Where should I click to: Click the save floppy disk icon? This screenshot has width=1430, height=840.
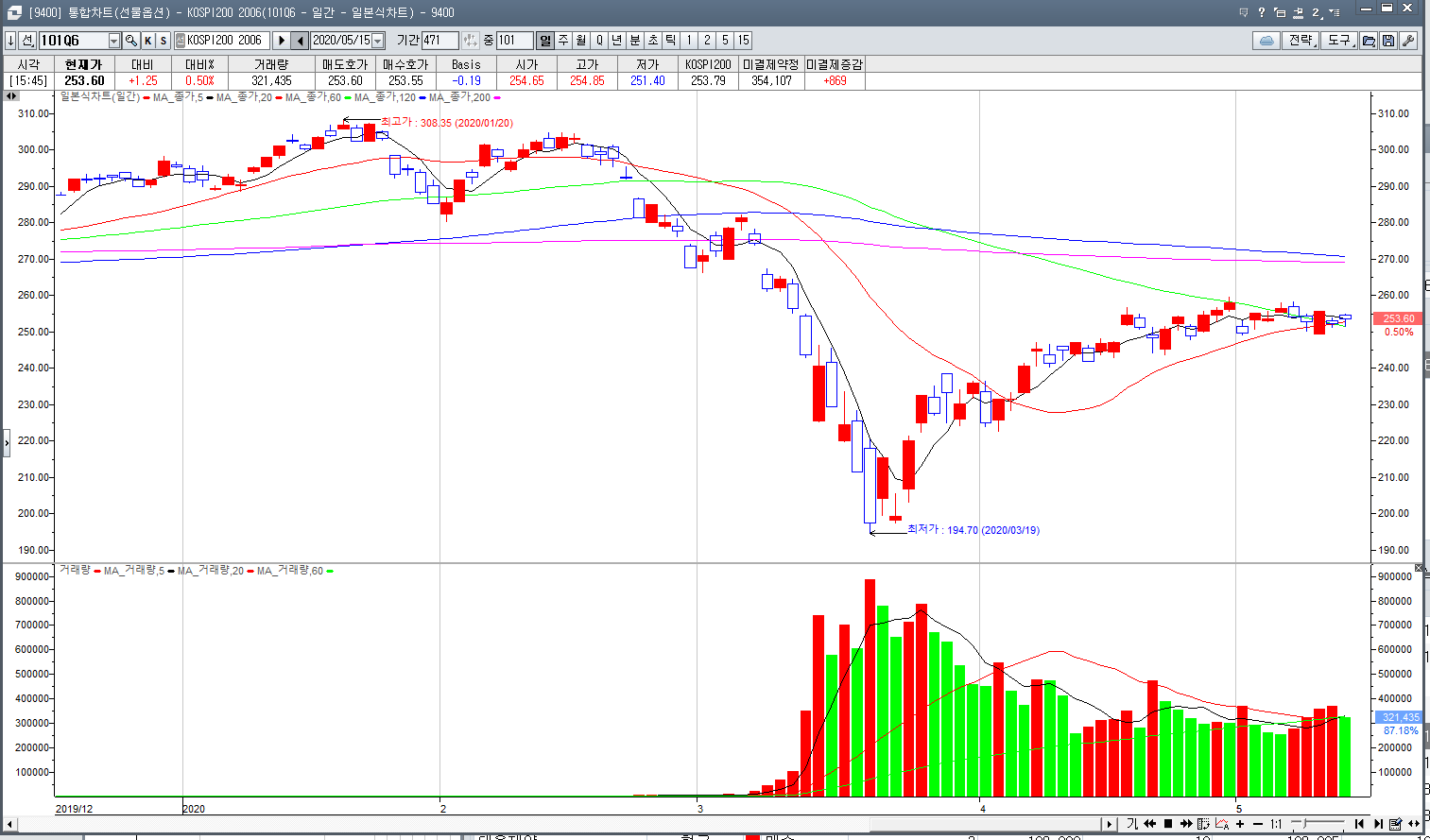tap(1388, 41)
